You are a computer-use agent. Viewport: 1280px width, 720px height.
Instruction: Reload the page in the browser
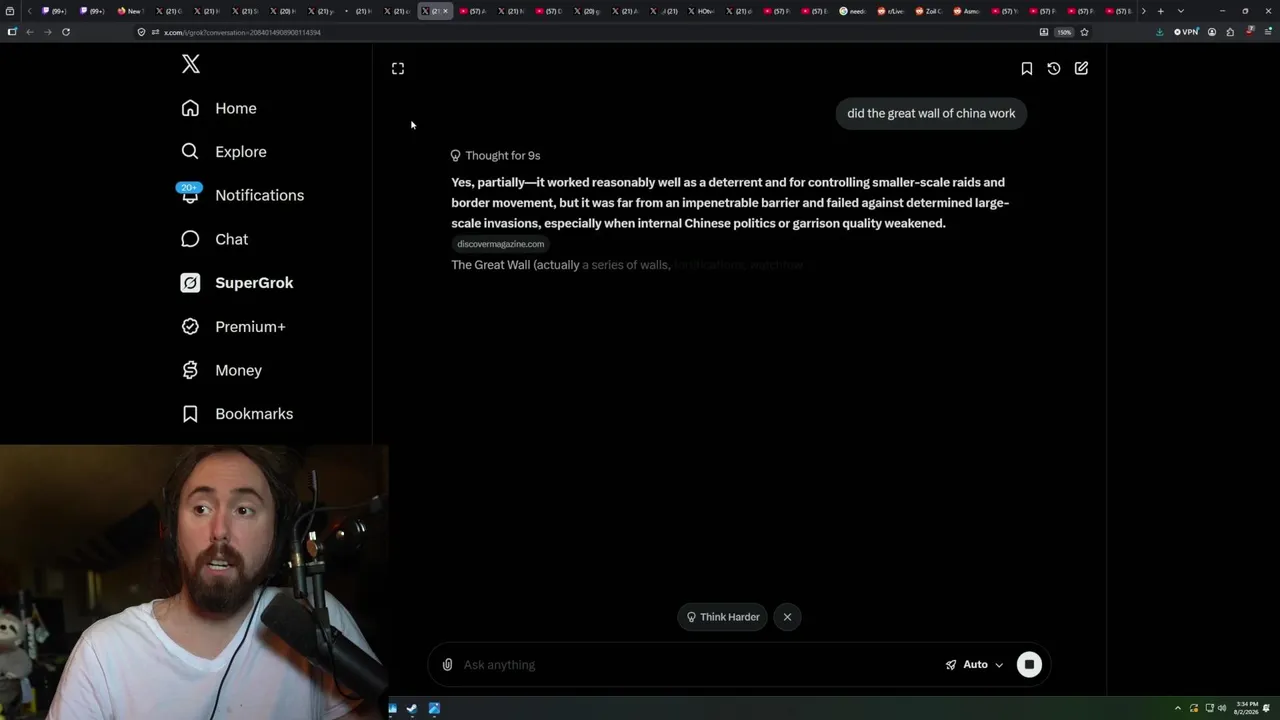point(66,32)
